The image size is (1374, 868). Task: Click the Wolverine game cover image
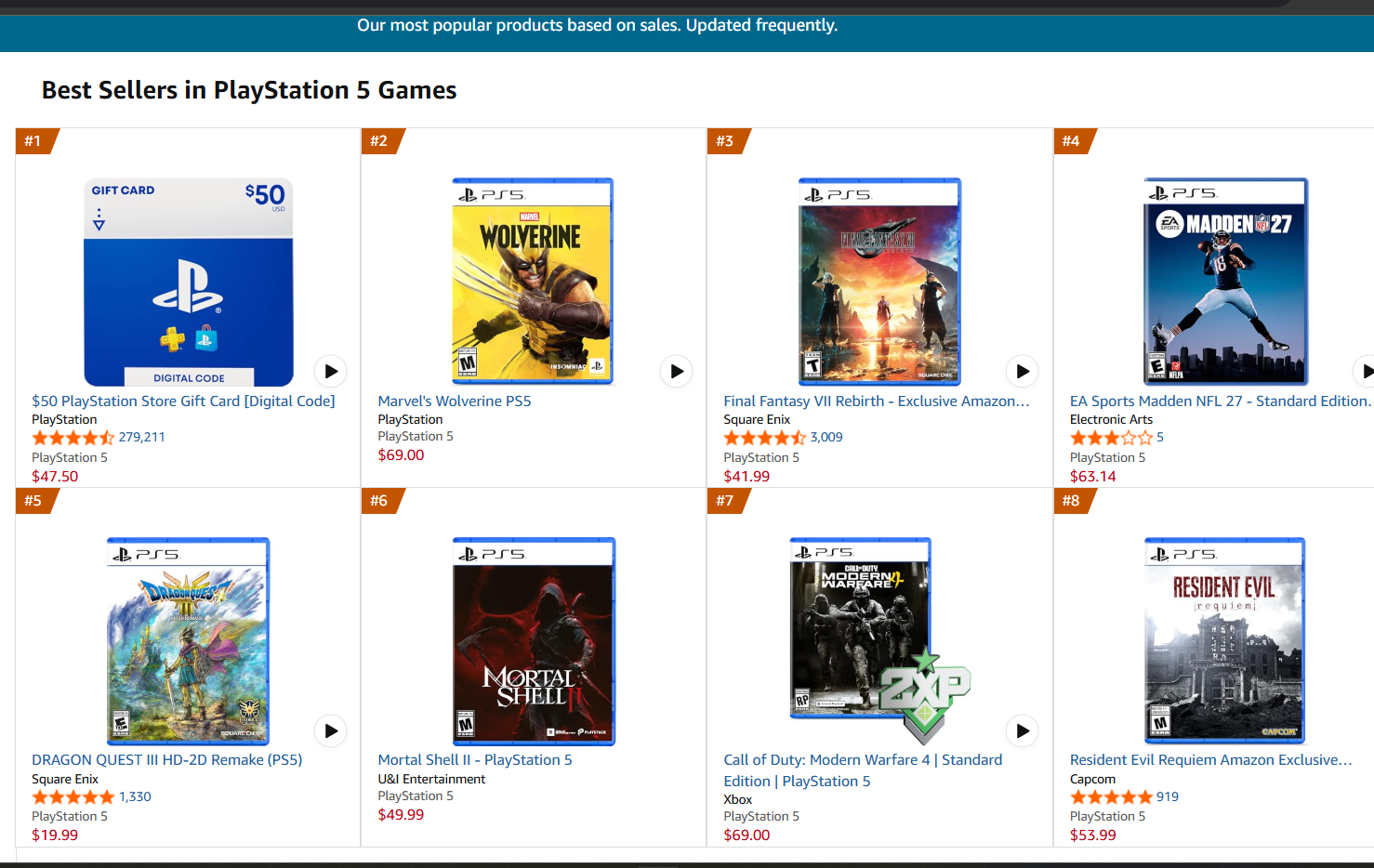533,281
